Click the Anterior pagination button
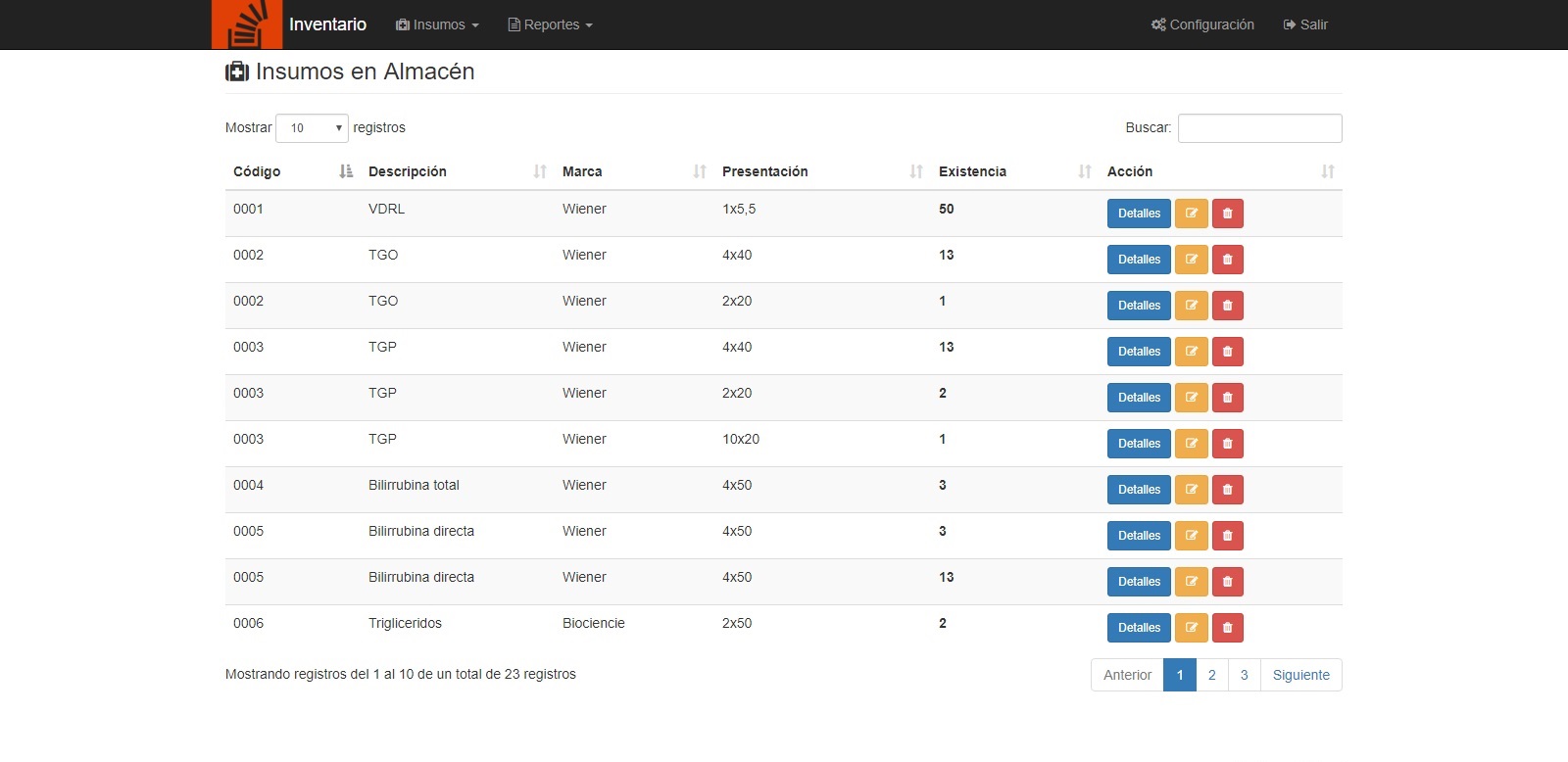This screenshot has width=1568, height=762. click(x=1127, y=675)
